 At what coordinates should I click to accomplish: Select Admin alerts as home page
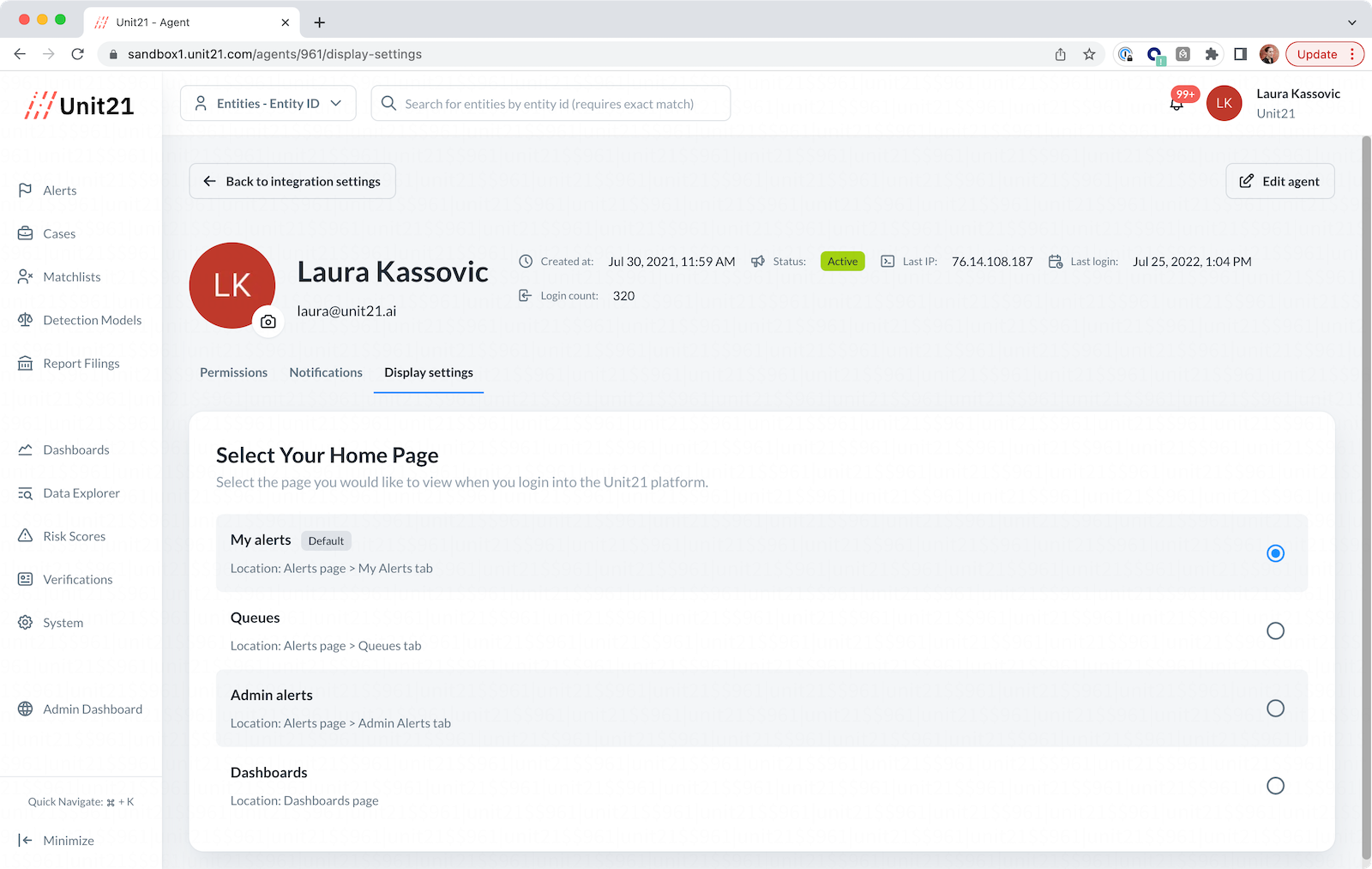(1275, 709)
